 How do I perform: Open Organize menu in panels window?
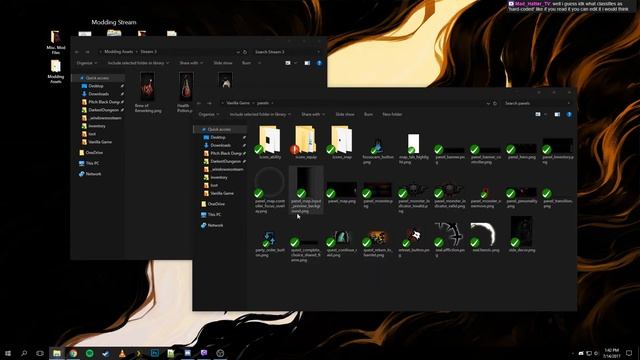209,115
